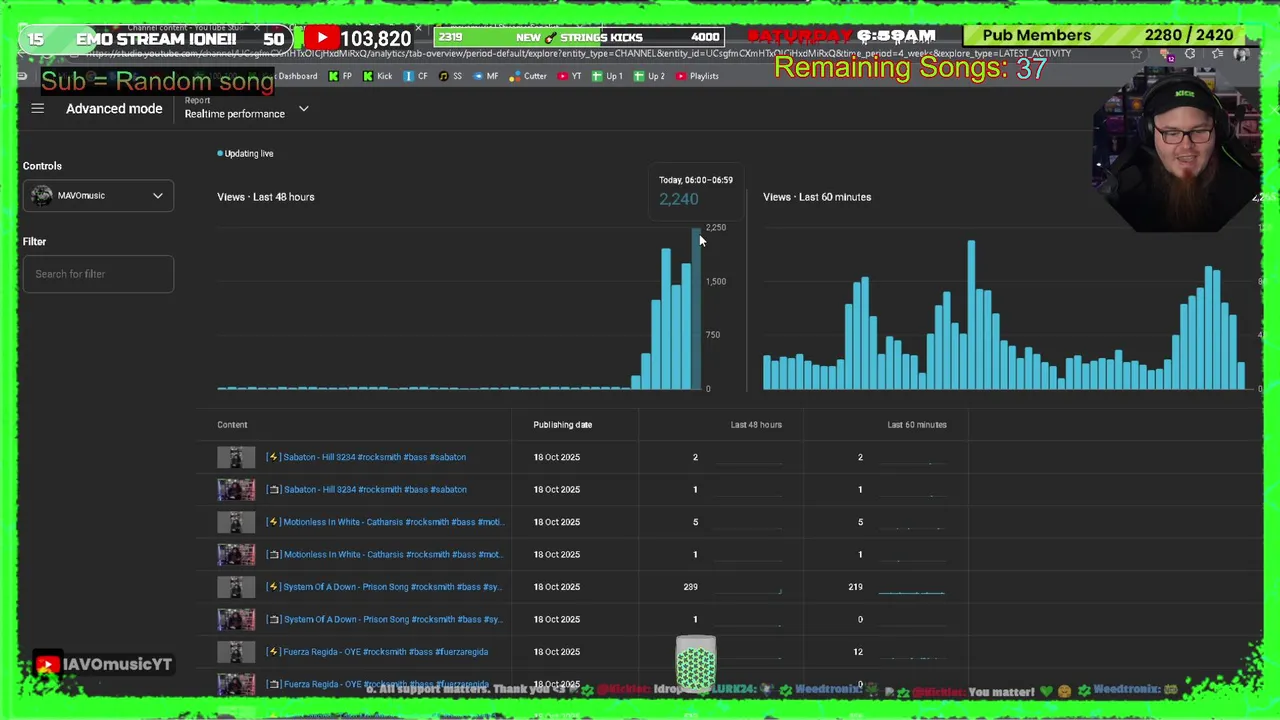Click the video icon on the second Motionless In White row
This screenshot has height=720, width=1280.
point(273,554)
